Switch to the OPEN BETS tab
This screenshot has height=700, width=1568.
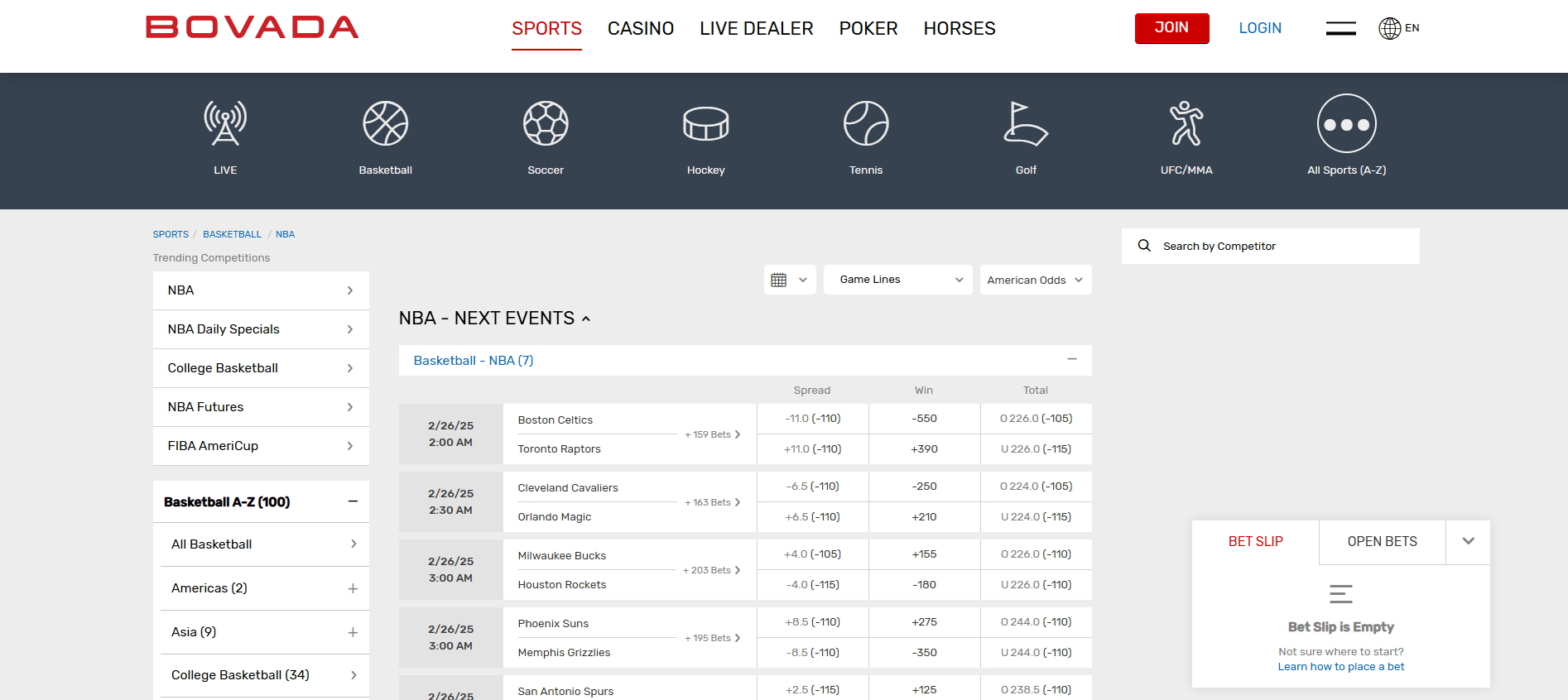coord(1383,541)
